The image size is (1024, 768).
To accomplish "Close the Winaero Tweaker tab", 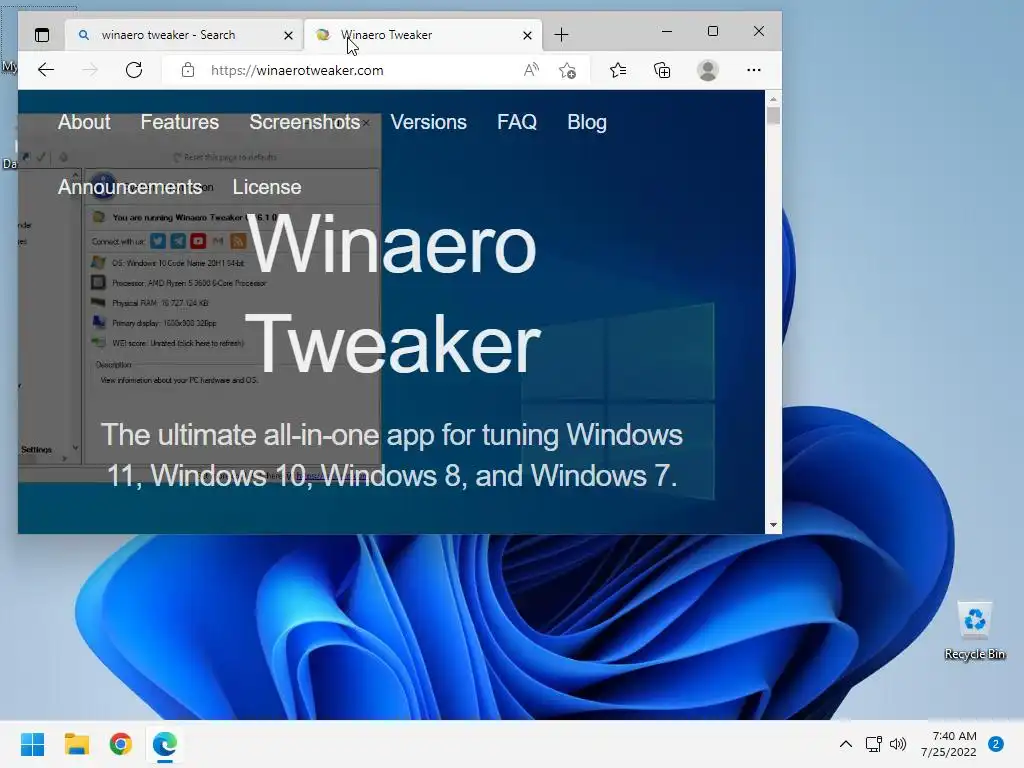I will [527, 35].
